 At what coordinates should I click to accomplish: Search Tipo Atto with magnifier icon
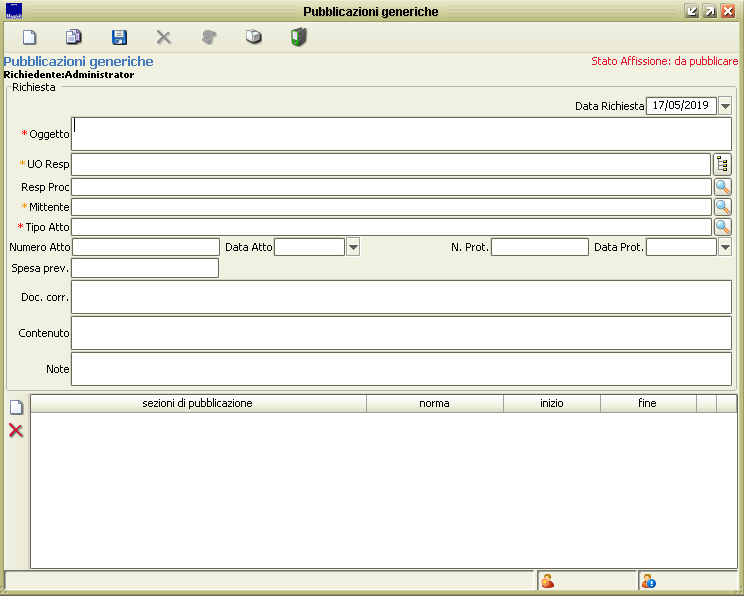coord(722,227)
